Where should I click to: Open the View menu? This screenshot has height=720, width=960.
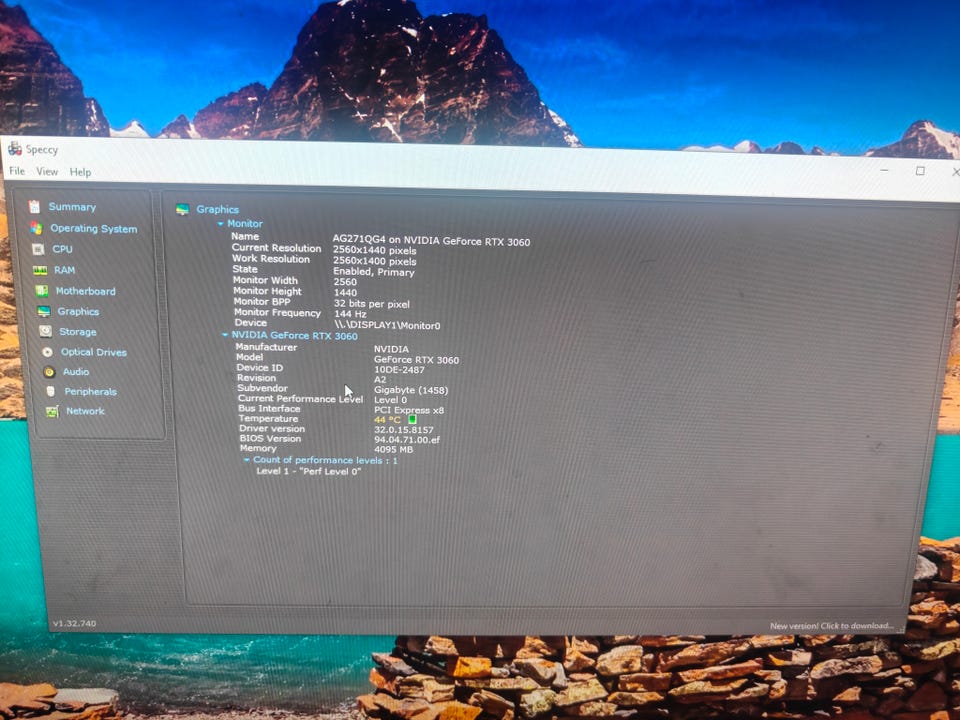(47, 171)
